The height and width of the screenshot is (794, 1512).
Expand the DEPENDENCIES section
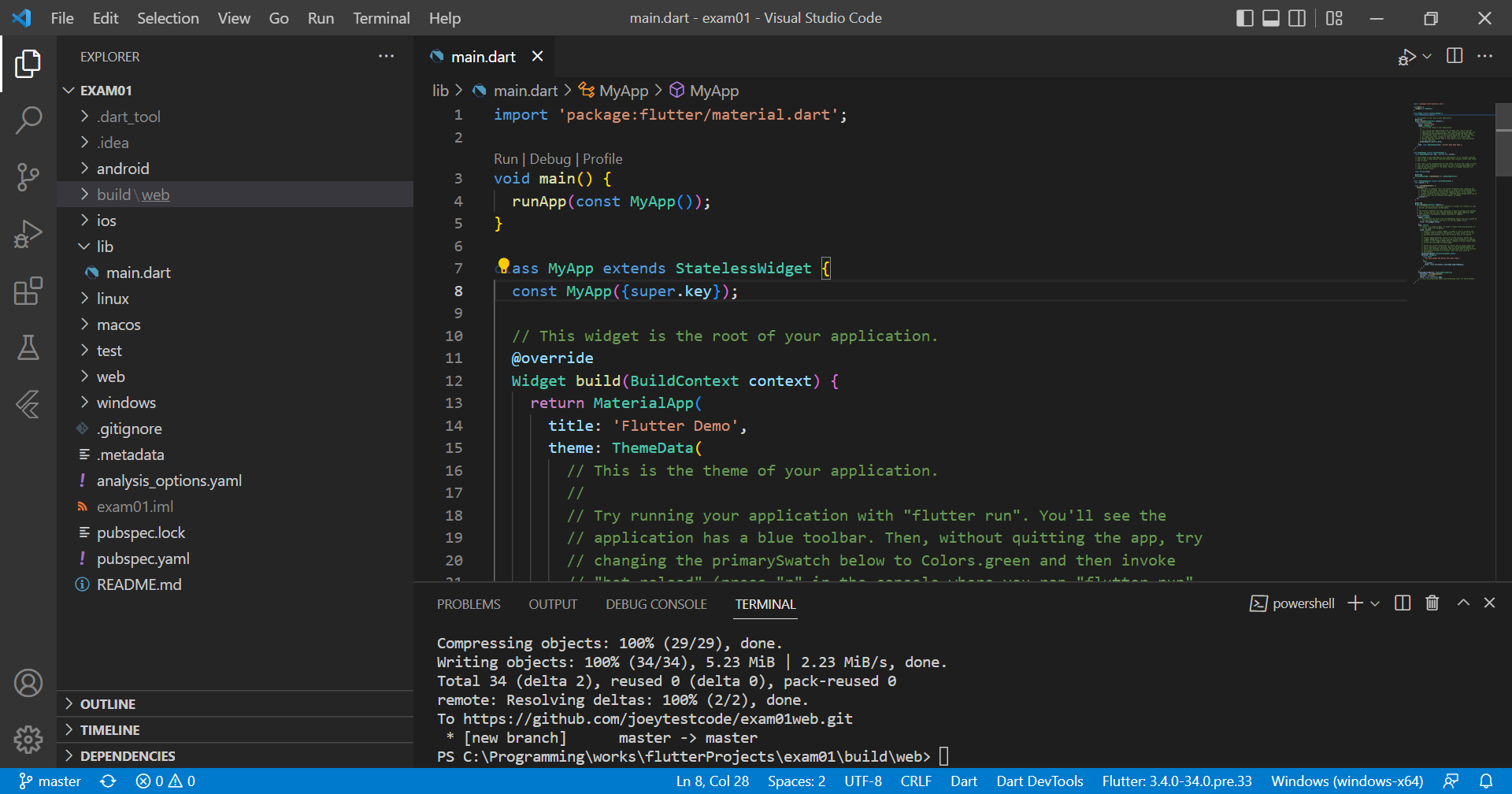click(235, 756)
